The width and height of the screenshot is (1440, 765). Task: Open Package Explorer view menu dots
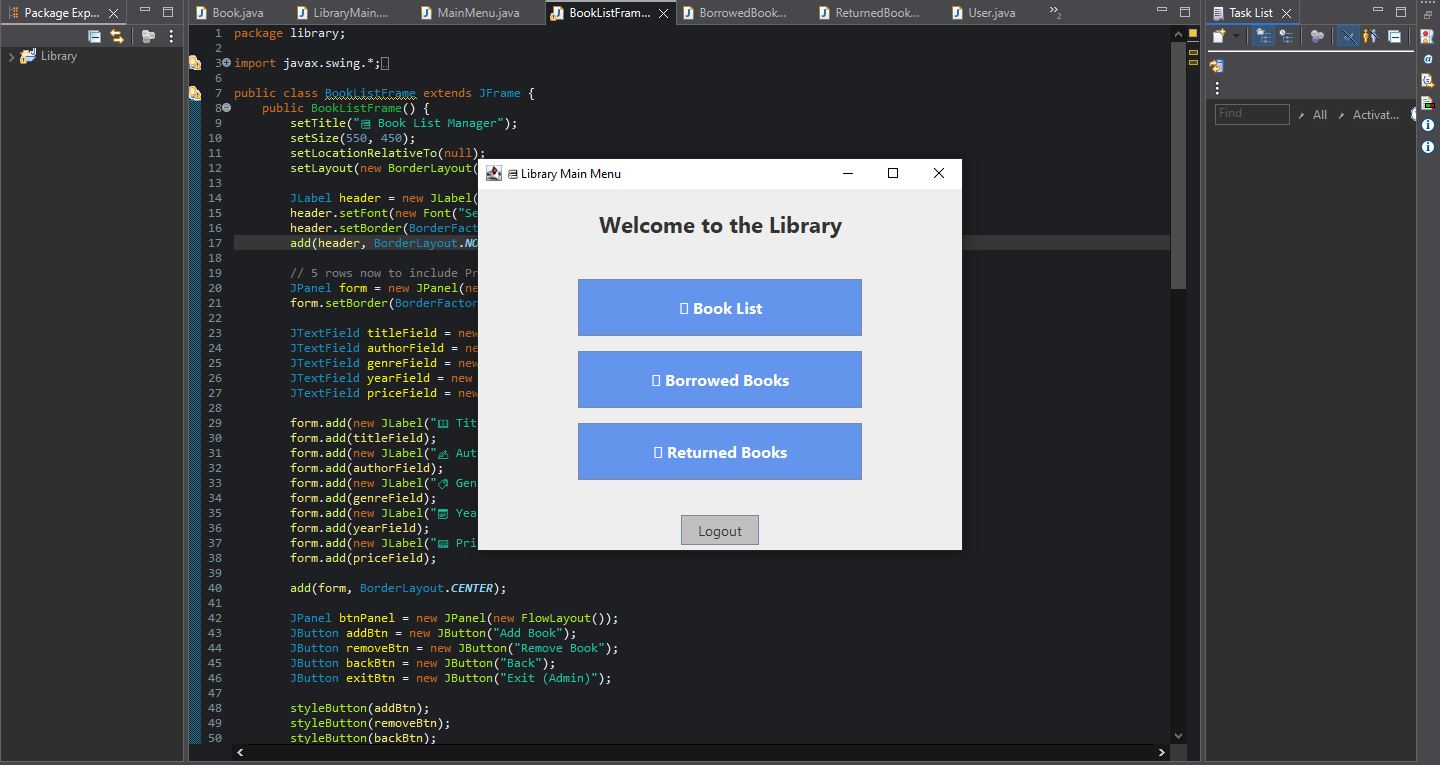[171, 36]
